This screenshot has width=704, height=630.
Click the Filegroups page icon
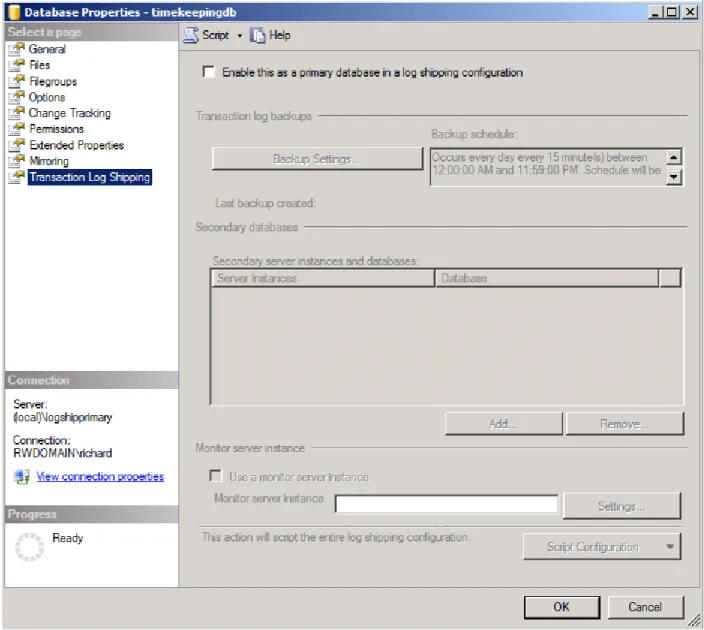pyautogui.click(x=17, y=81)
